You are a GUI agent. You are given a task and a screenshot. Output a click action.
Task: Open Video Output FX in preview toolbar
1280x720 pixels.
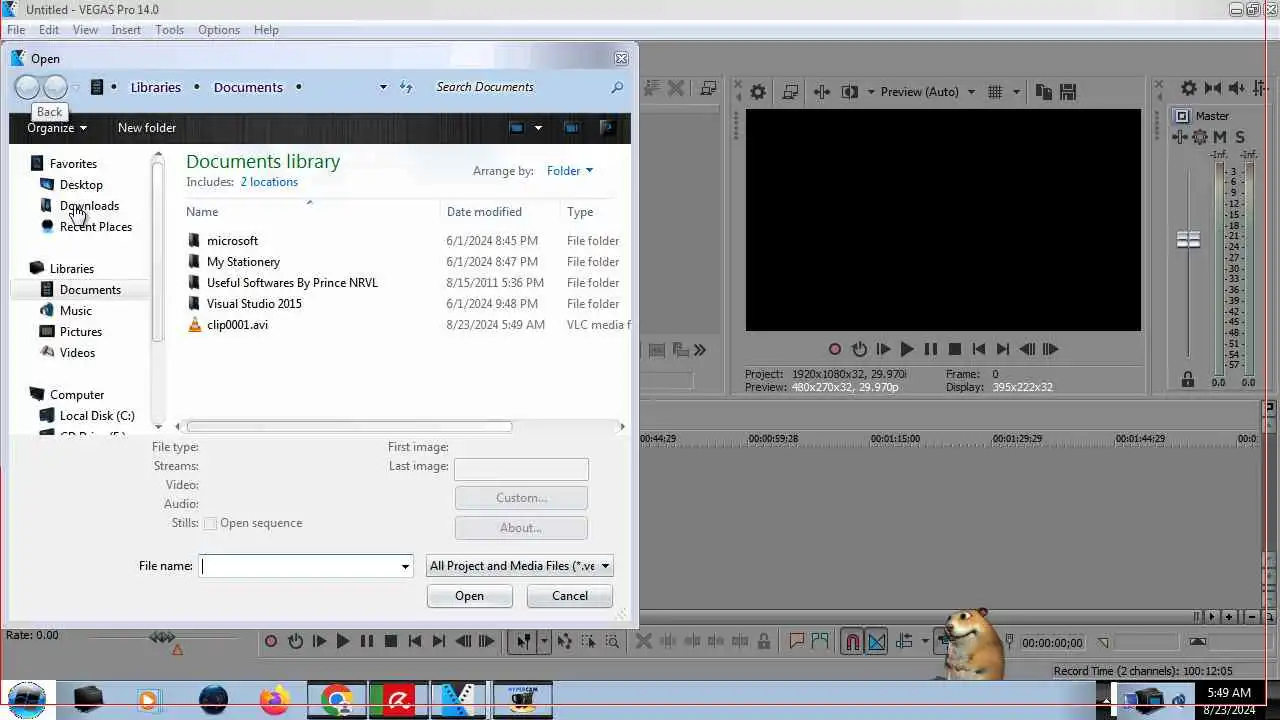click(822, 92)
